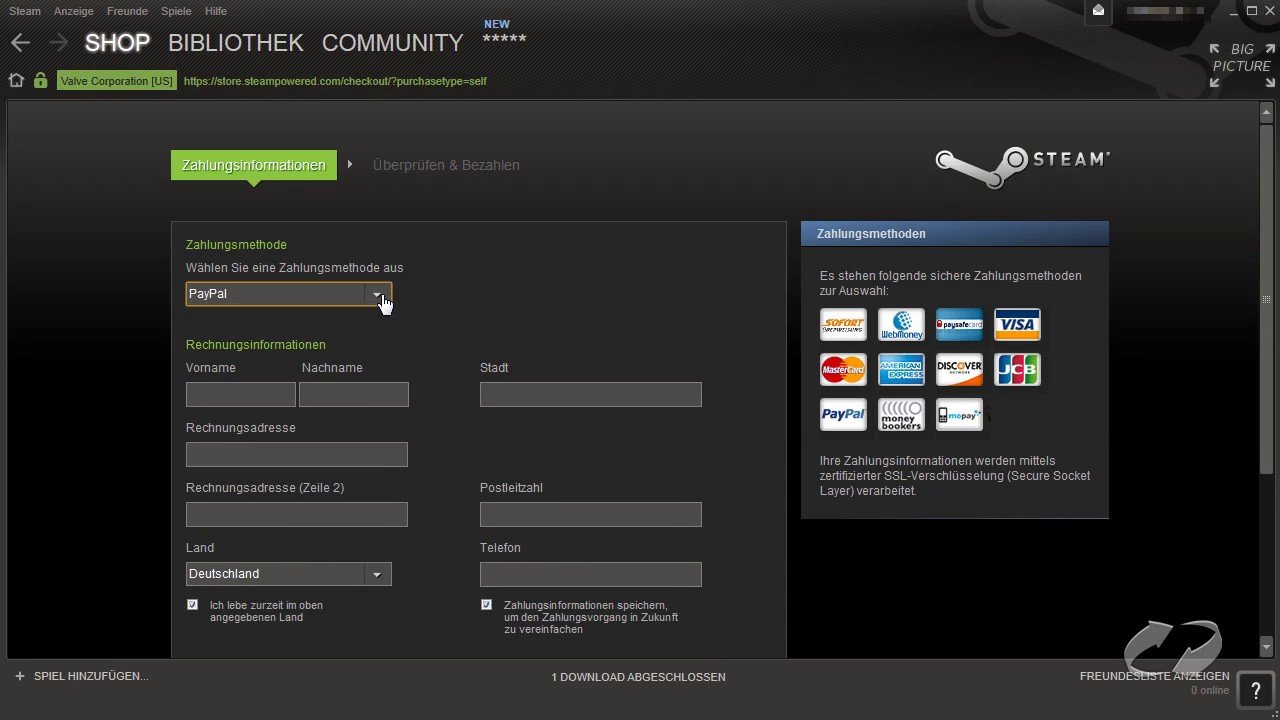Switch to the COMMUNITY tab
Image resolution: width=1280 pixels, height=720 pixels.
coord(393,43)
